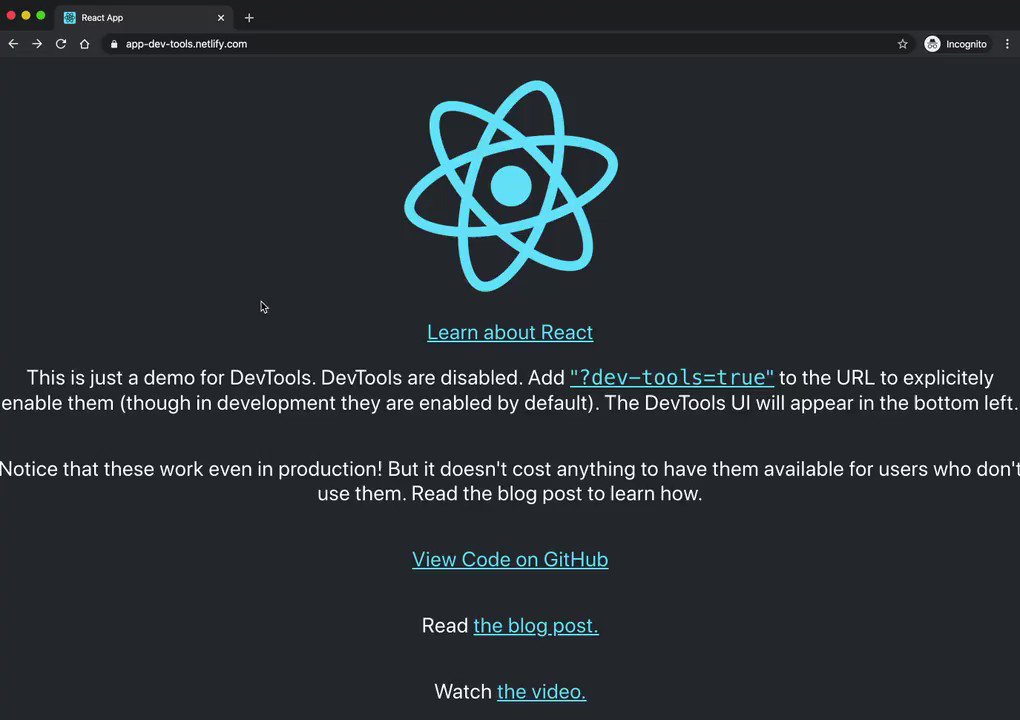
Task: Open the Learn about React link
Action: pyautogui.click(x=510, y=332)
